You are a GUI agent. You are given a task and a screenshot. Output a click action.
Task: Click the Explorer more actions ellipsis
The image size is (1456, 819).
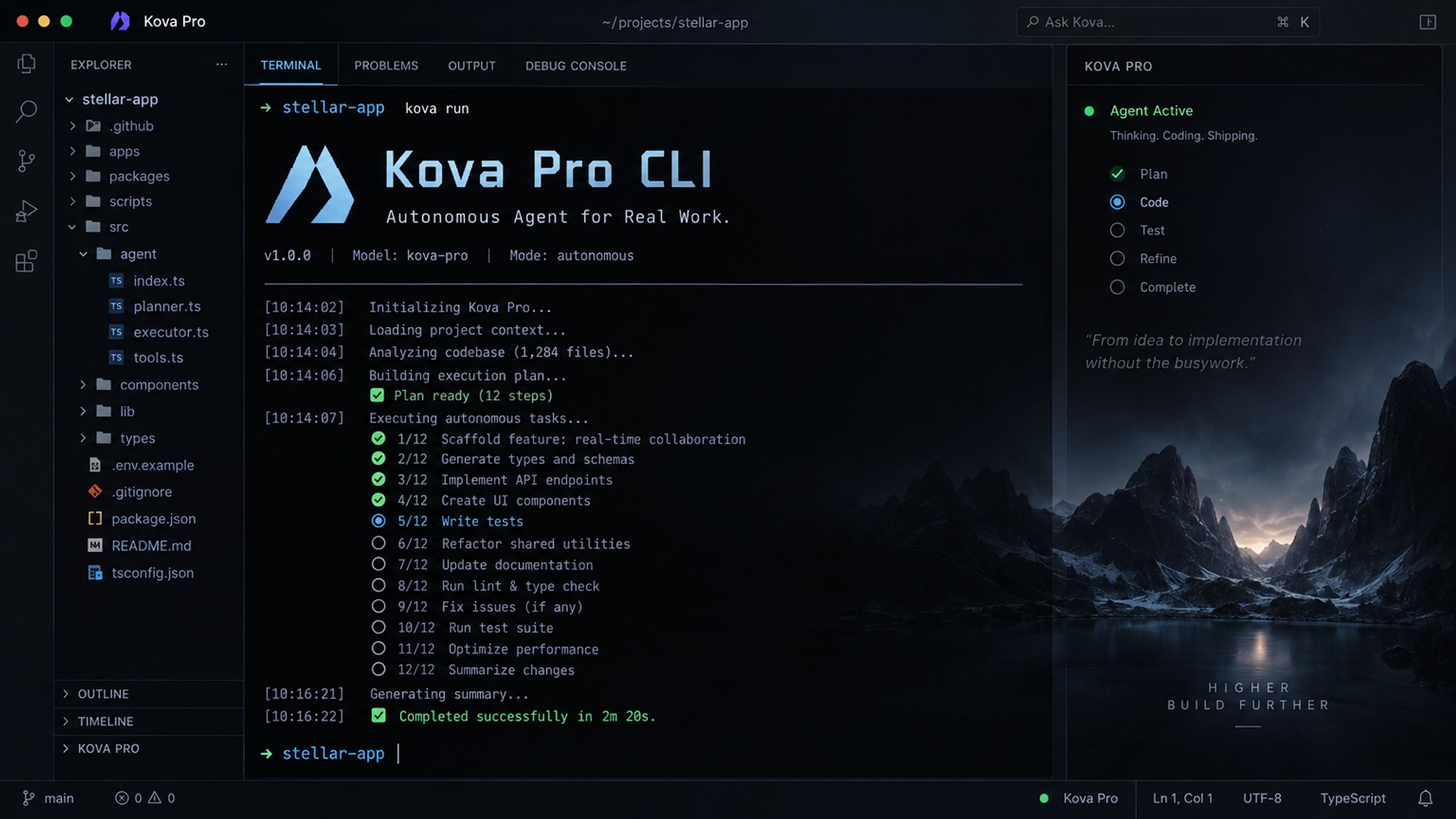pyautogui.click(x=221, y=65)
